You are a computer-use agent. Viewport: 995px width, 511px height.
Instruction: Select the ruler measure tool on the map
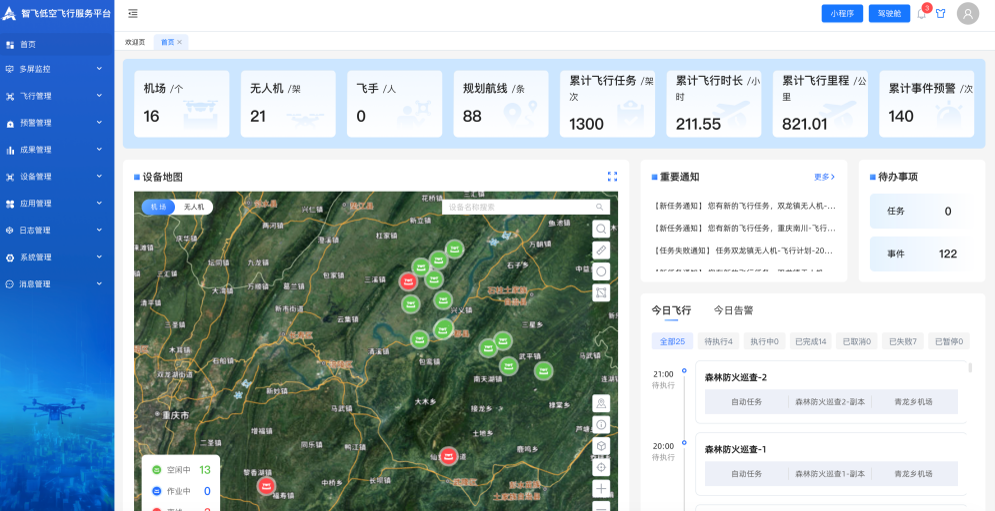[x=601, y=250]
